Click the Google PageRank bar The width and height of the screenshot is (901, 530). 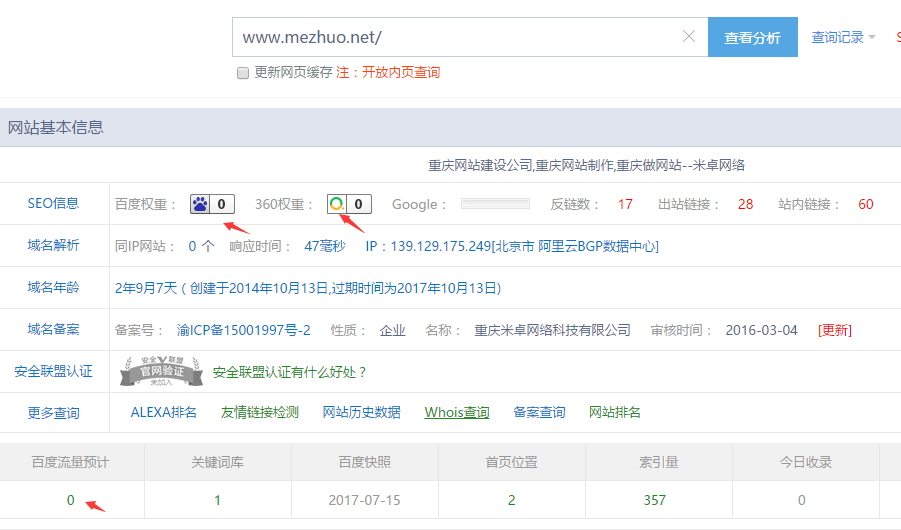pyautogui.click(x=495, y=204)
